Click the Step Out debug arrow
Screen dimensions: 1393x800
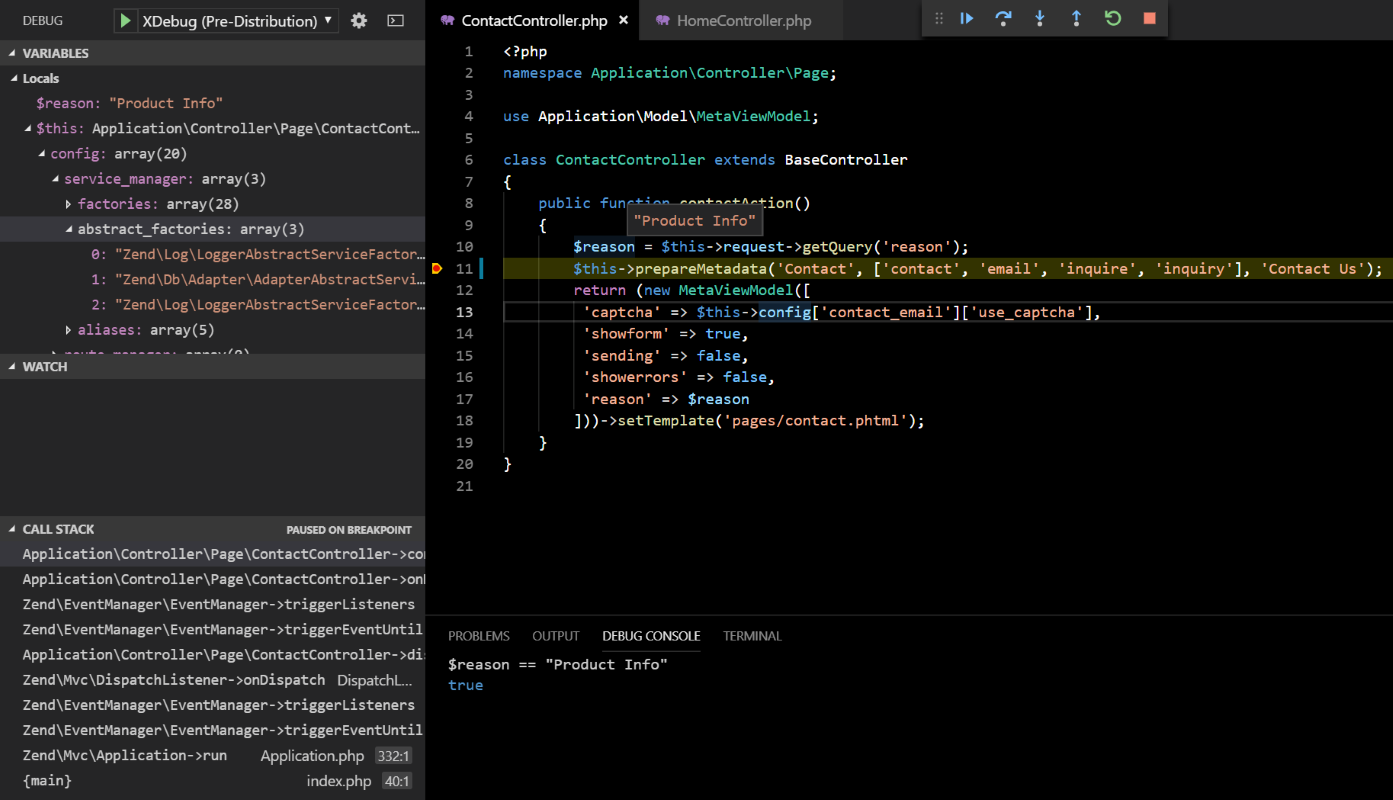pos(1076,19)
